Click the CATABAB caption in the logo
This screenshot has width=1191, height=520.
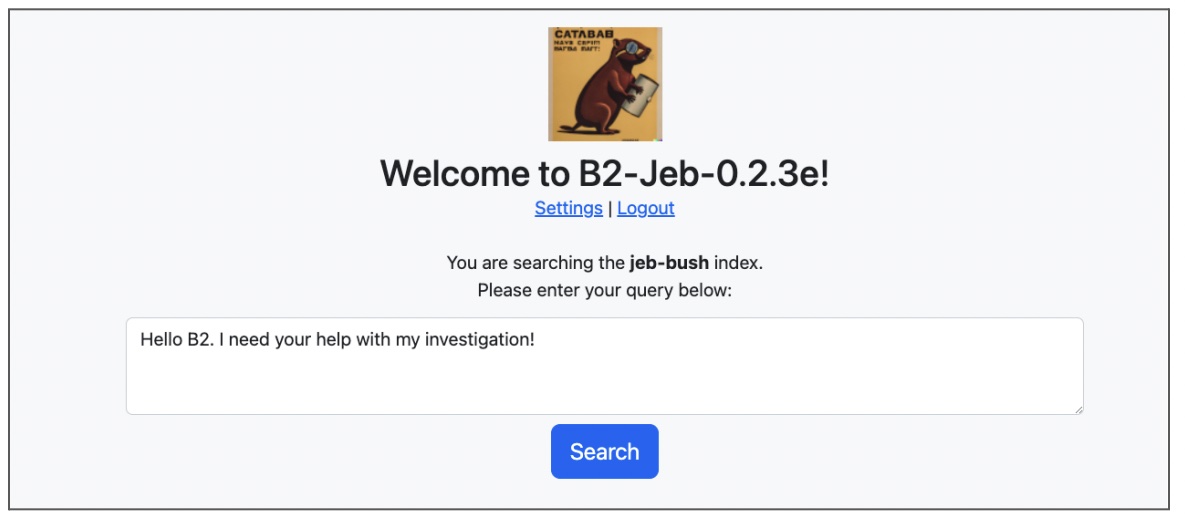pos(583,34)
